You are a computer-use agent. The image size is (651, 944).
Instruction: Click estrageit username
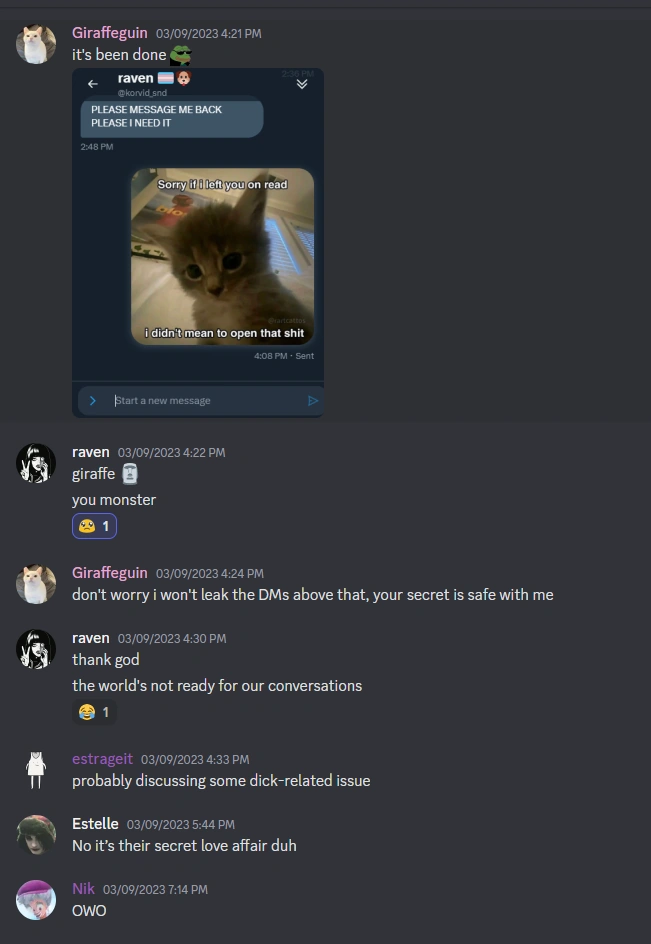point(102,759)
